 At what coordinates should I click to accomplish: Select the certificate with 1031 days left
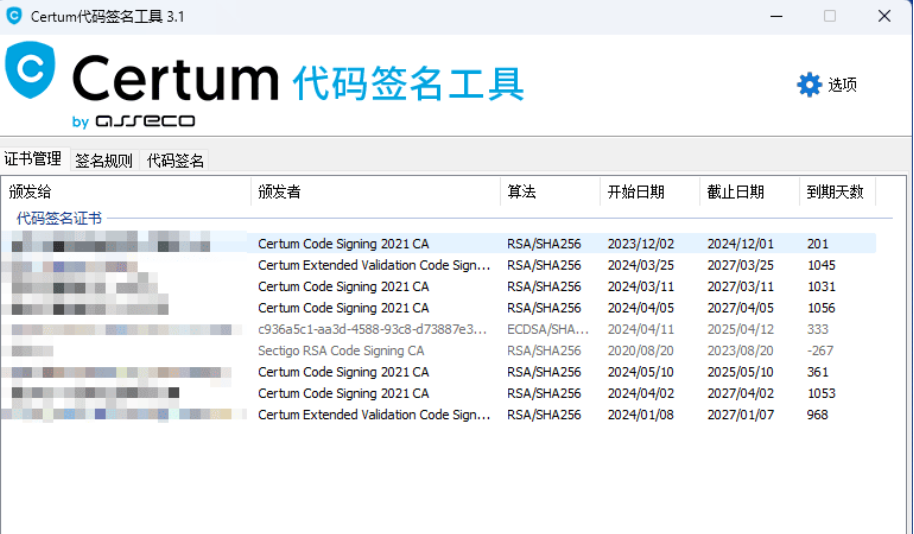438,287
